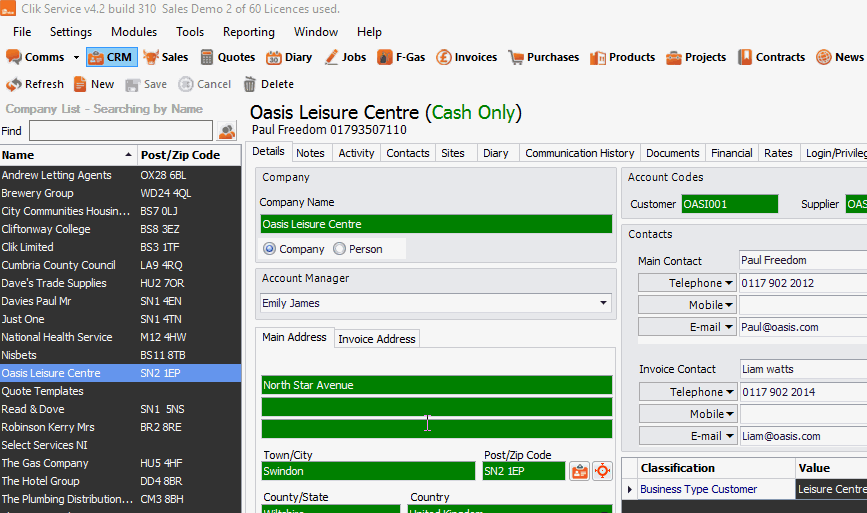Open the Products module
This screenshot has width=867, height=513.
pos(623,57)
